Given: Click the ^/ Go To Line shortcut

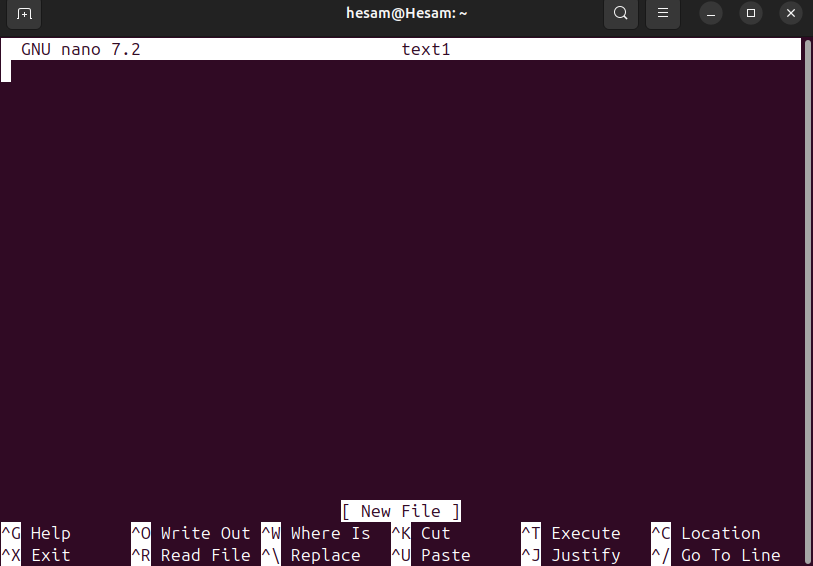Looking at the screenshot, I should pos(716,555).
